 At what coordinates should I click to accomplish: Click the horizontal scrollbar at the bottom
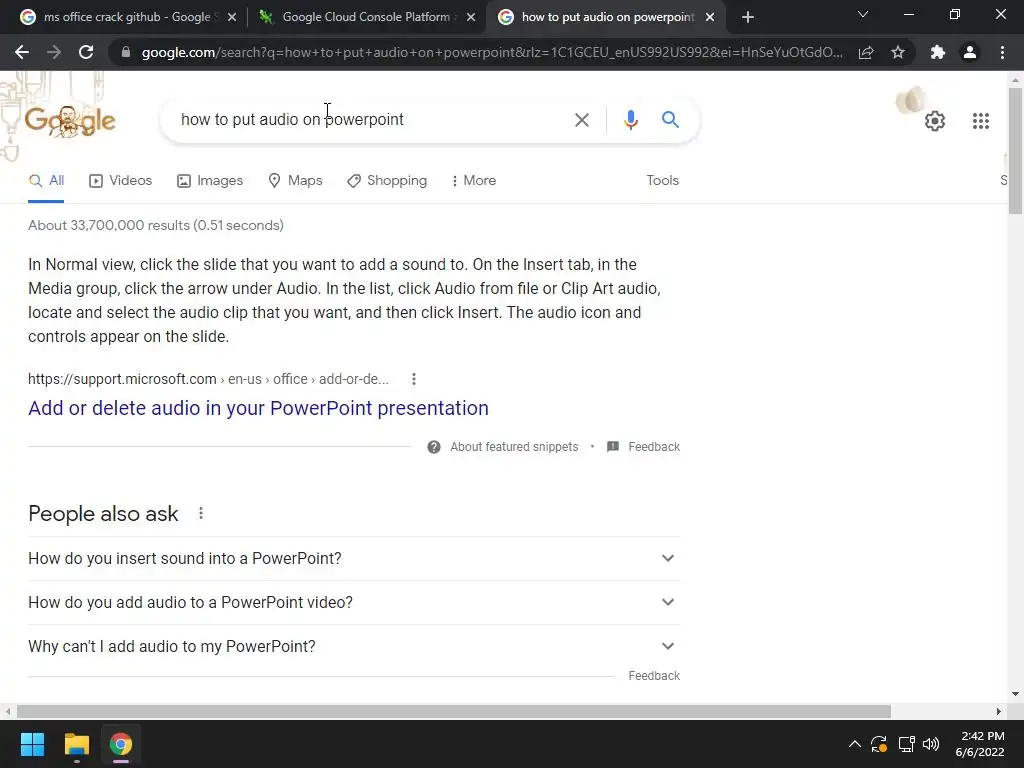[x=453, y=711]
